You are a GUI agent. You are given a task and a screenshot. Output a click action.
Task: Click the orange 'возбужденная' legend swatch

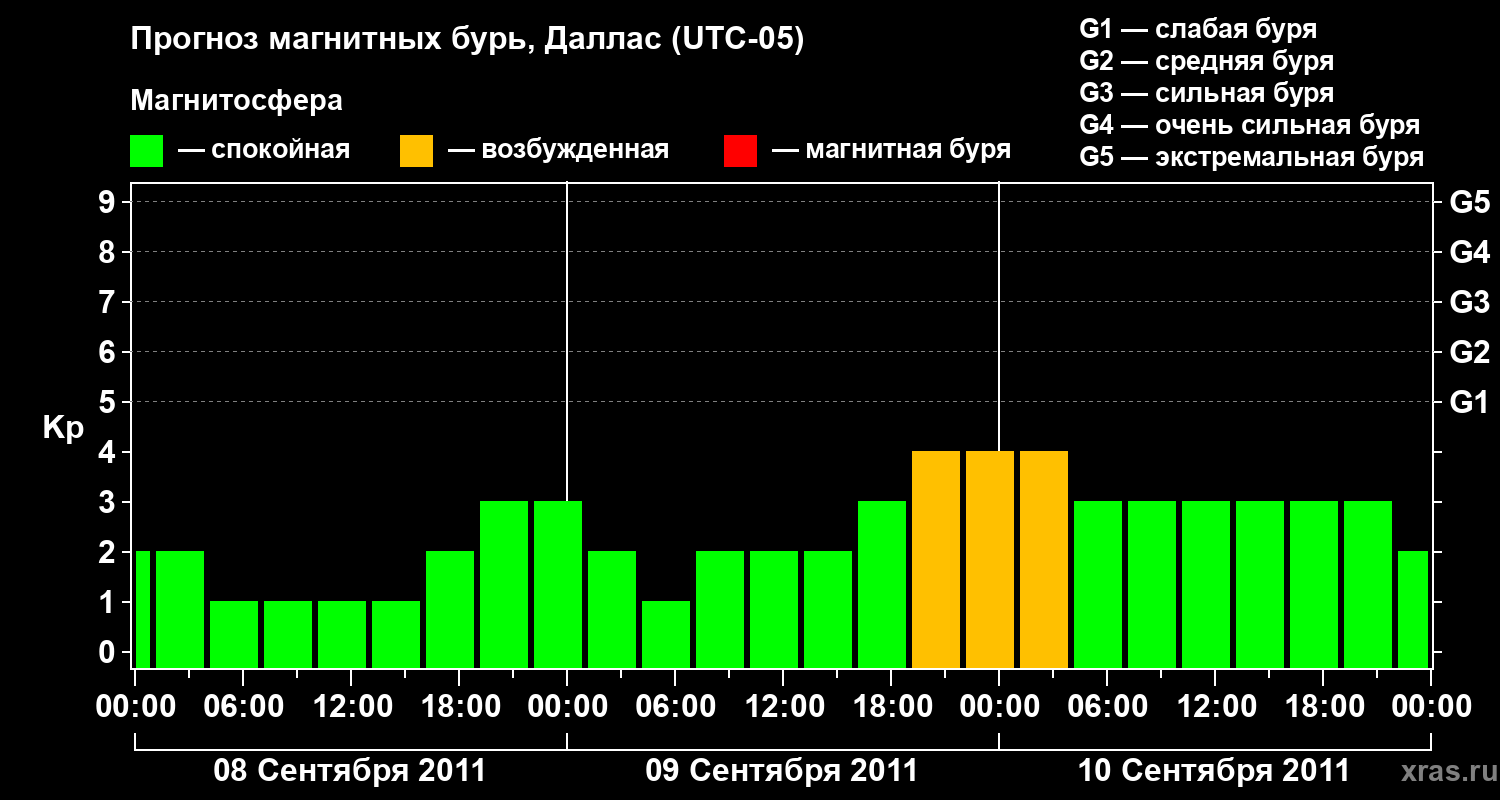point(416,151)
